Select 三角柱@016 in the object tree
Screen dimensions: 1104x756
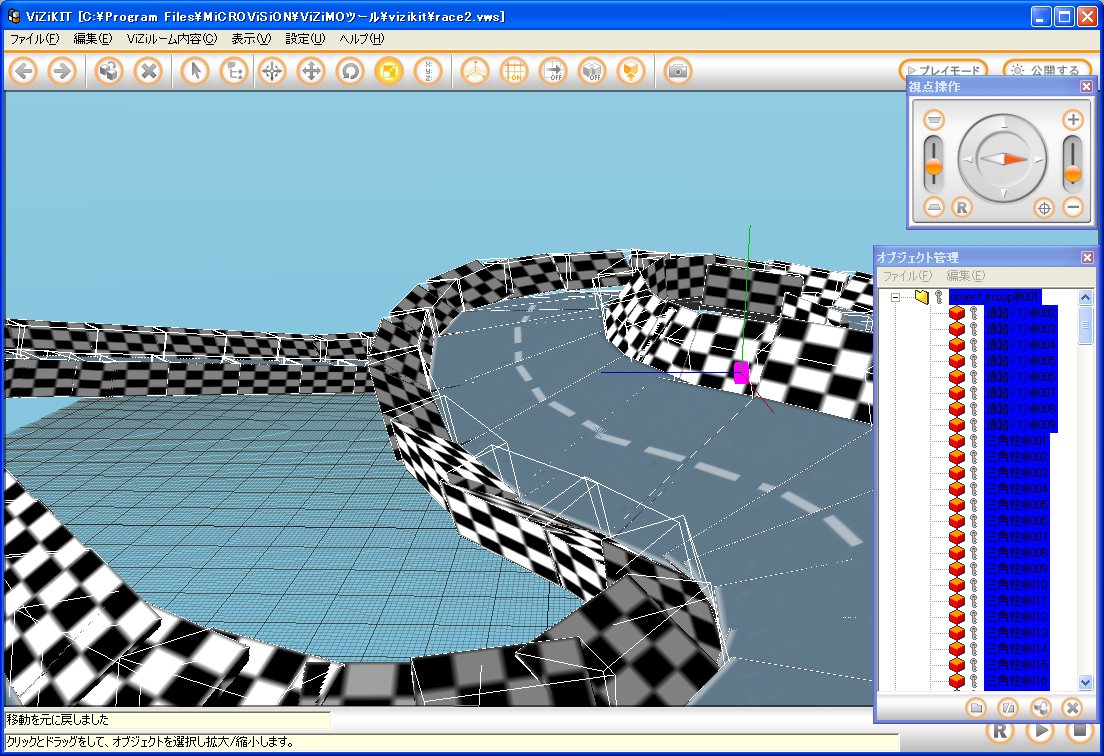coord(1016,681)
